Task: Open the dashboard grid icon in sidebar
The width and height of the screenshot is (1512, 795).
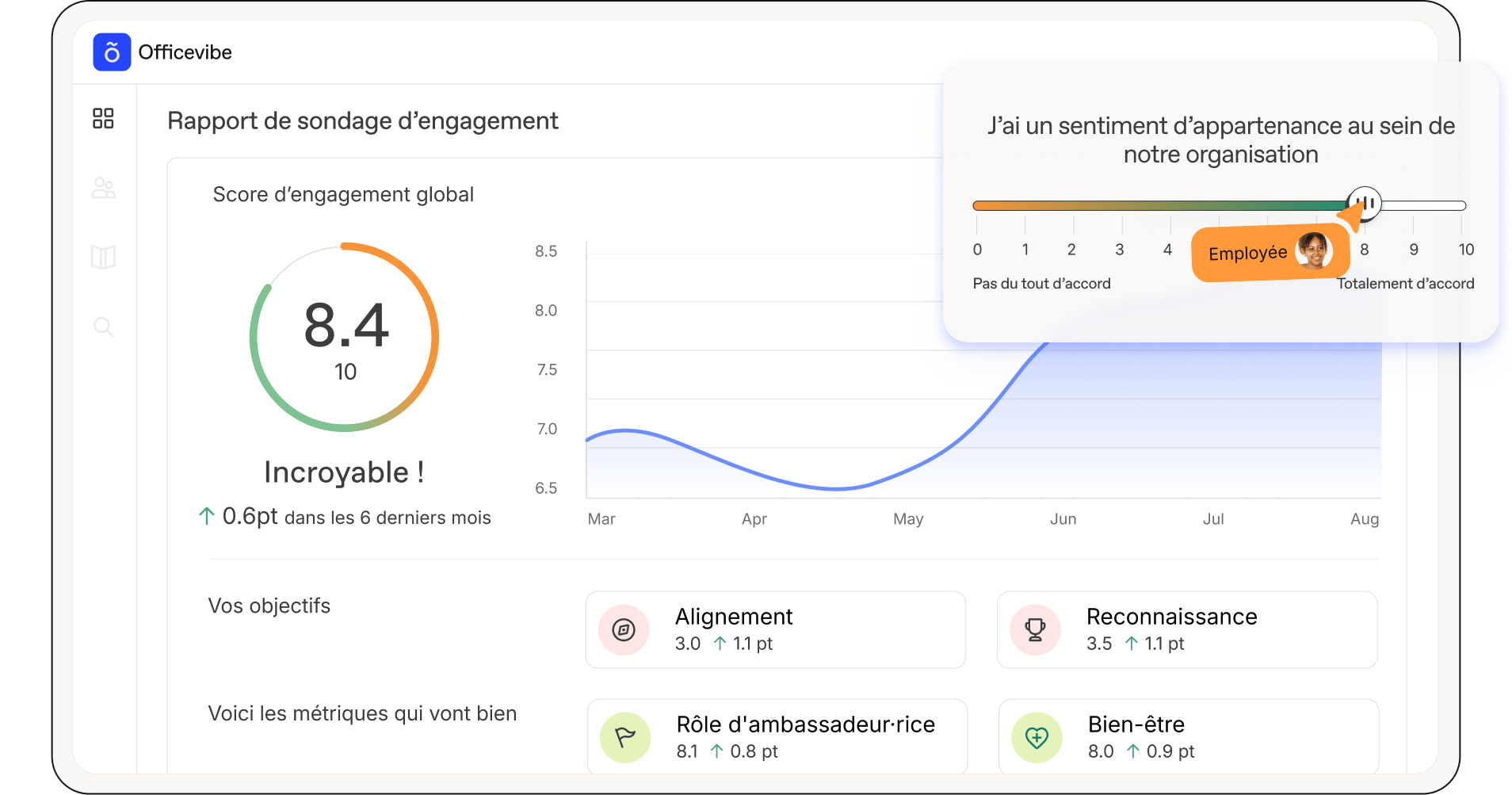Action: tap(103, 119)
